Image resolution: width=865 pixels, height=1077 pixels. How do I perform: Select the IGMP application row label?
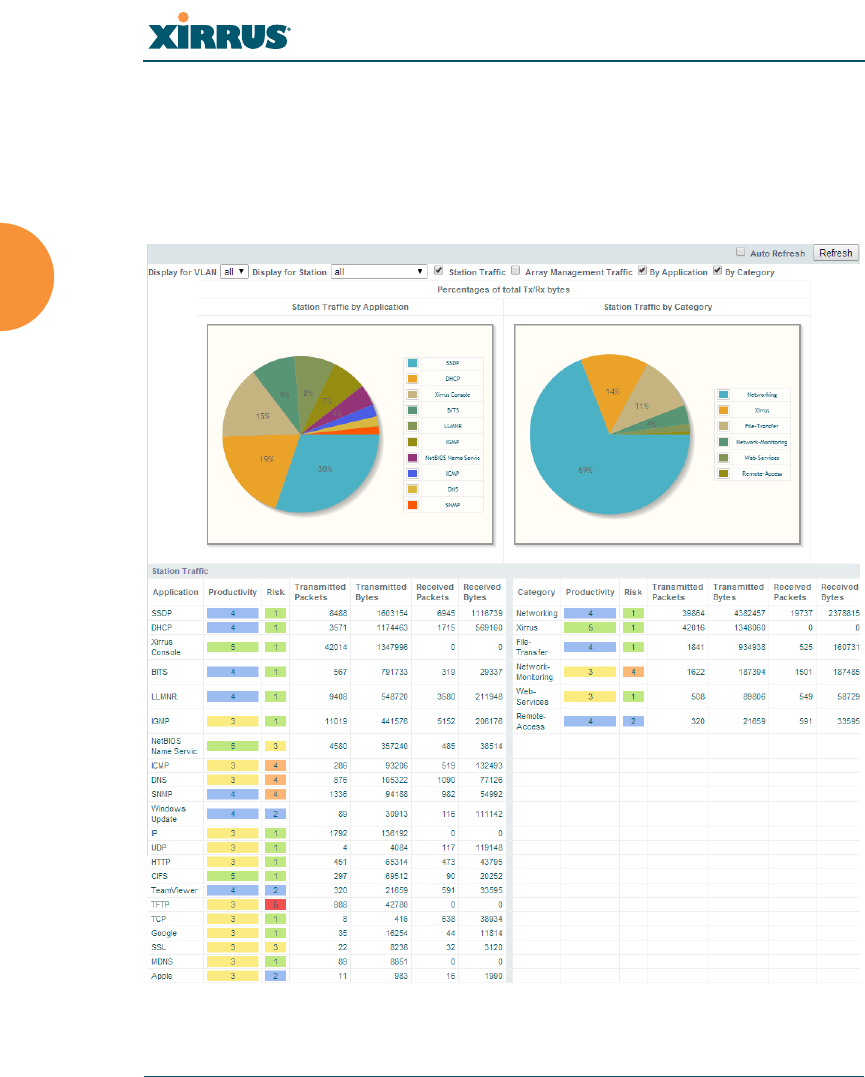(160, 721)
